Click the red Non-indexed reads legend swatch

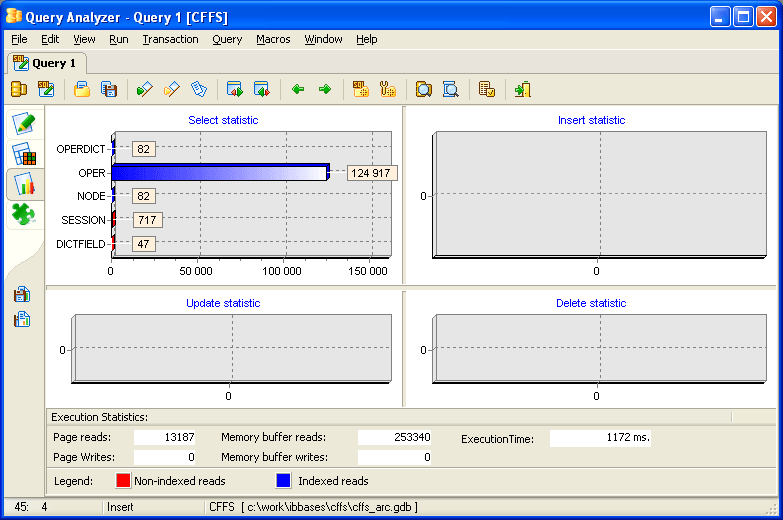pos(124,481)
